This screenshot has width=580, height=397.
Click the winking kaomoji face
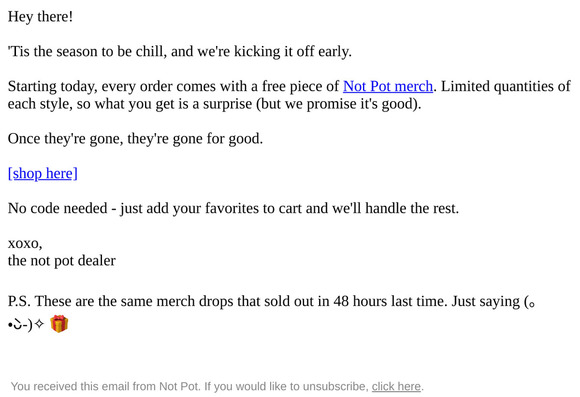pyautogui.click(x=21, y=324)
